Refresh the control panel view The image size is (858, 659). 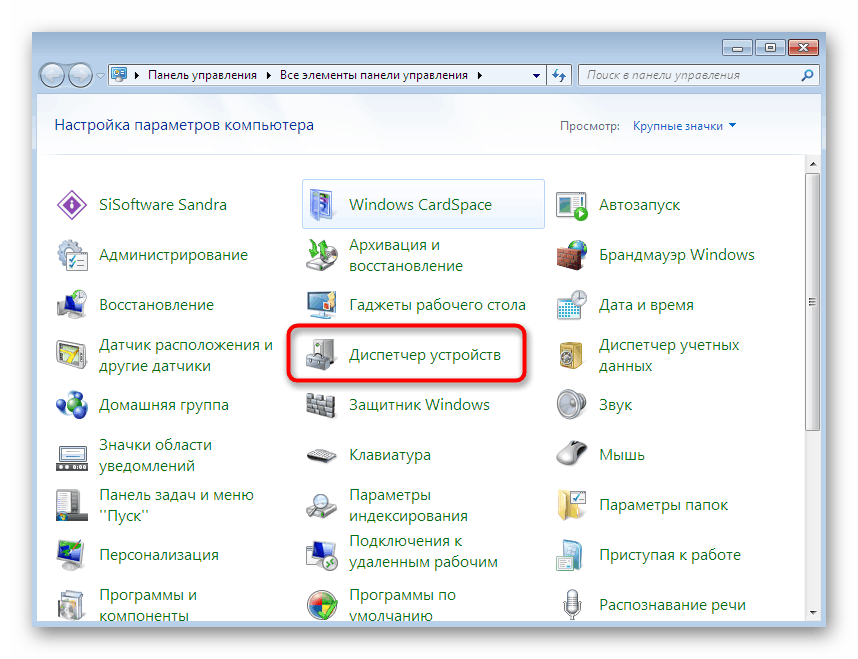point(559,76)
